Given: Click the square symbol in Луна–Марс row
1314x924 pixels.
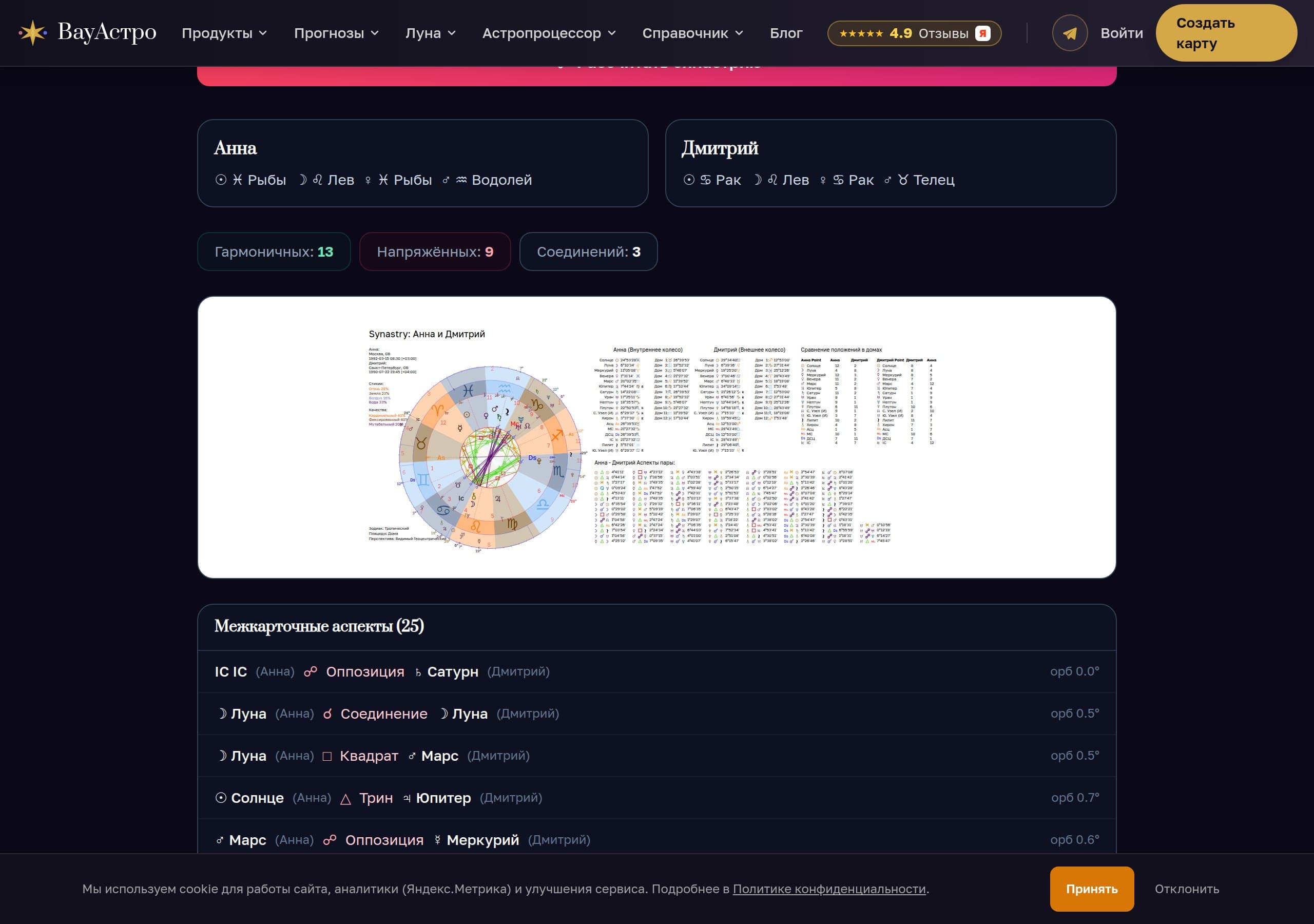Looking at the screenshot, I should click(x=327, y=756).
